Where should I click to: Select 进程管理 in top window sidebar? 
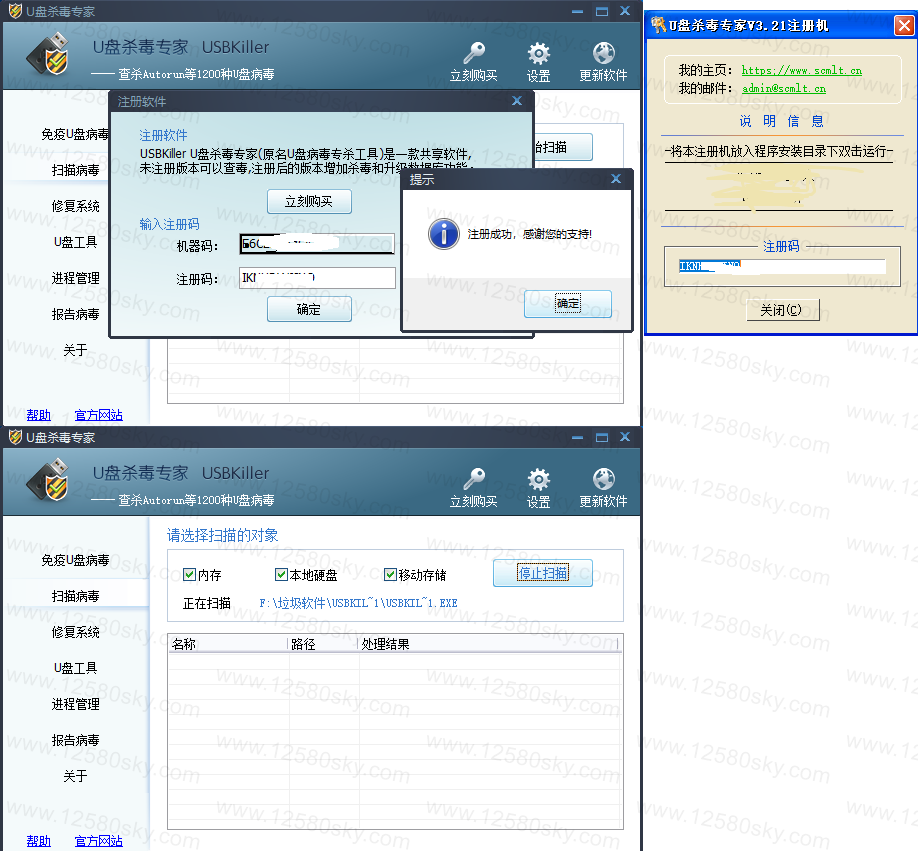pyautogui.click(x=75, y=278)
